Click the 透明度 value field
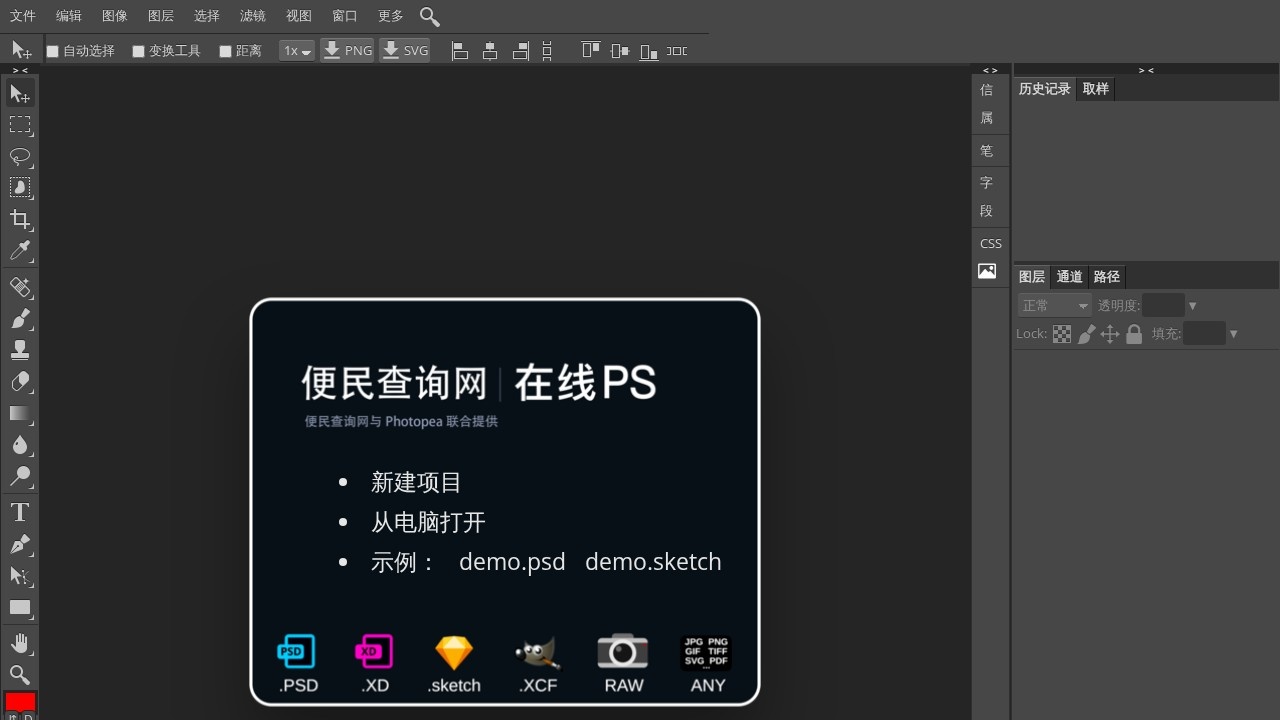 (1163, 305)
